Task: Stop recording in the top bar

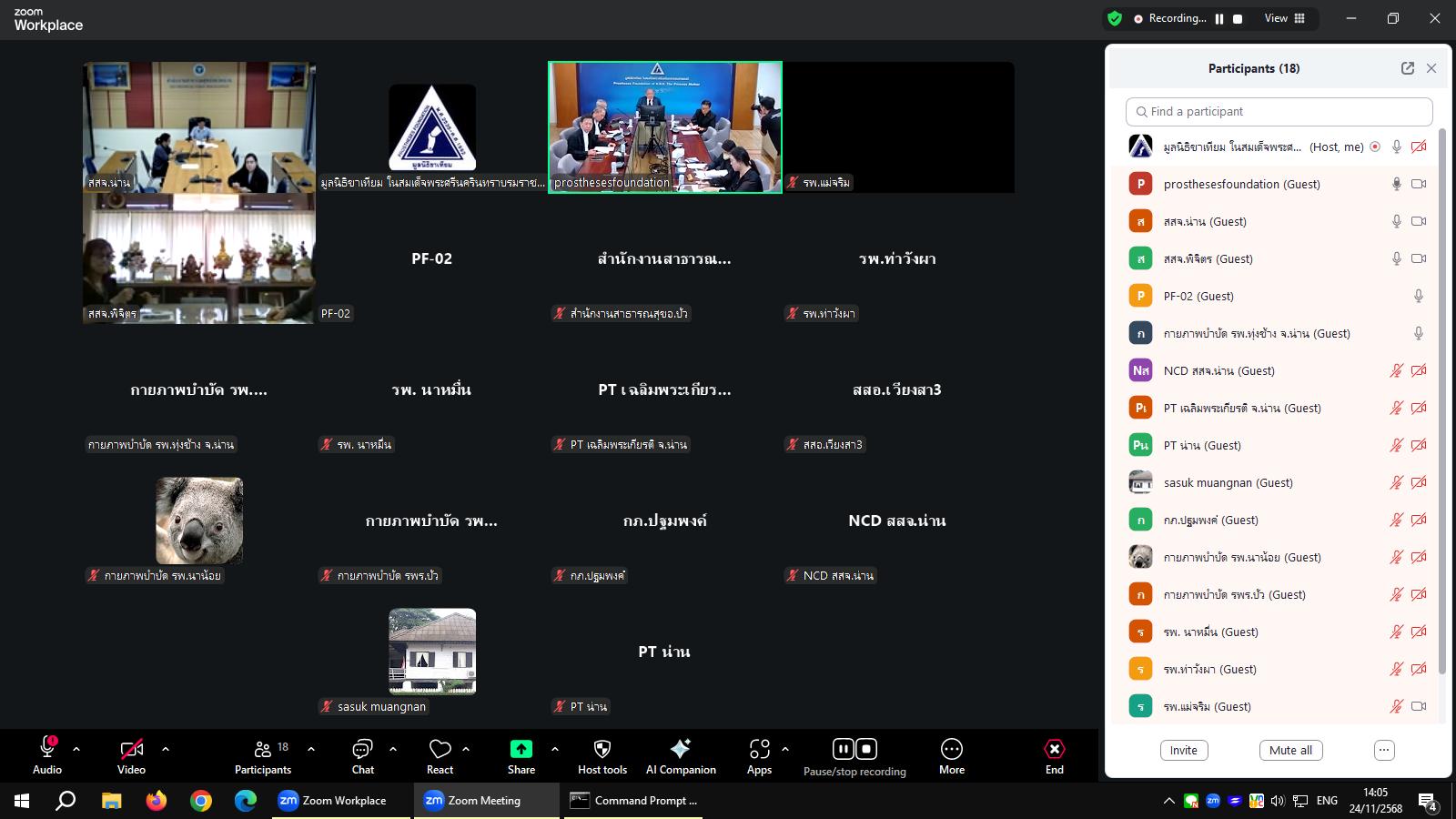Action: pos(1238,18)
